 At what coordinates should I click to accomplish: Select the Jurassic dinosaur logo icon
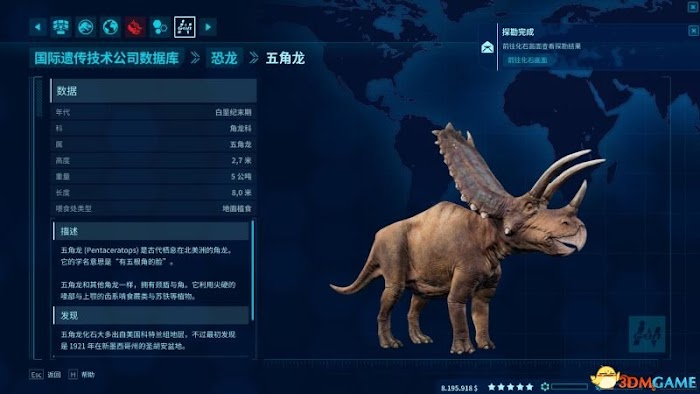pos(85,27)
